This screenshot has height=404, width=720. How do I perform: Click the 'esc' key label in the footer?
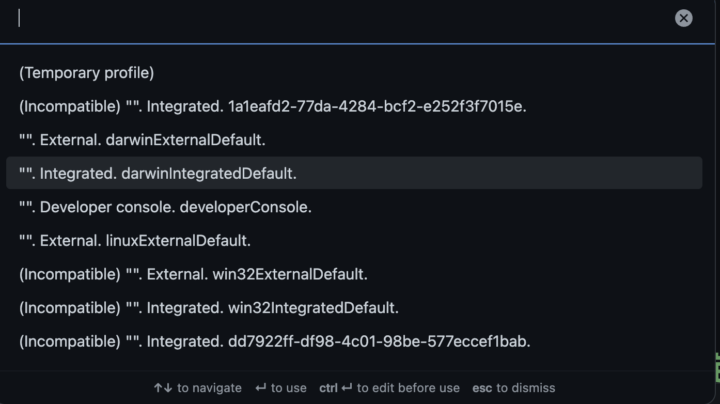(x=482, y=388)
